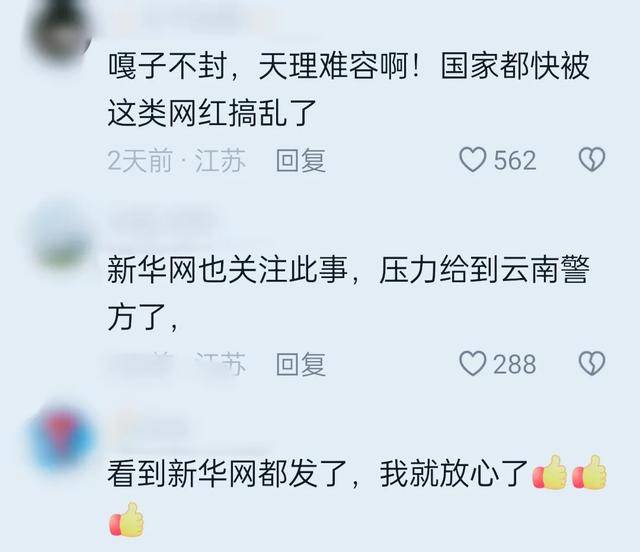The height and width of the screenshot is (552, 640).
Task: Open blurred username above 嘎子不封 comment
Action: tap(192, 18)
